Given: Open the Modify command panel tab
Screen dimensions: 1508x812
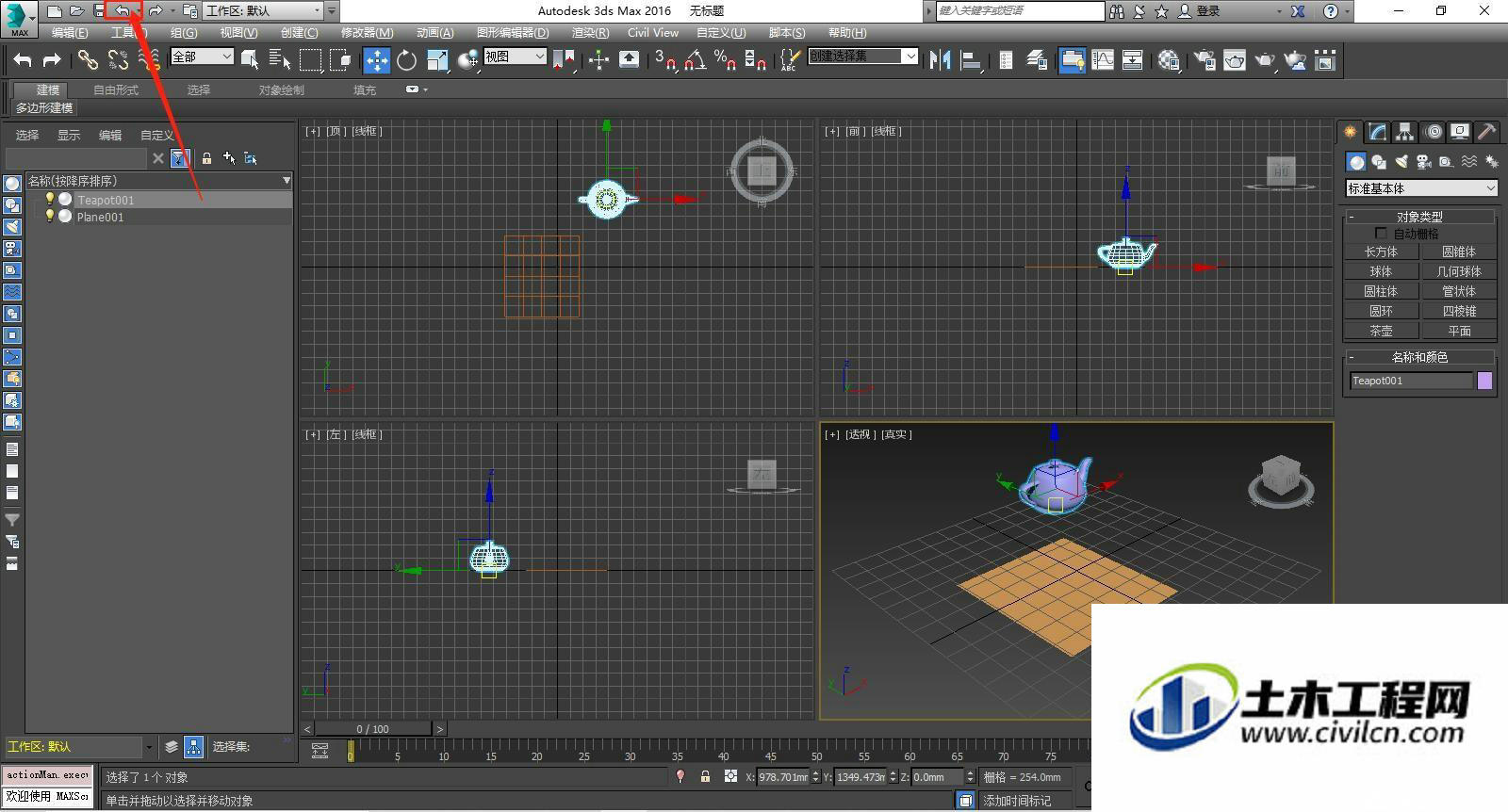Looking at the screenshot, I should click(1378, 132).
